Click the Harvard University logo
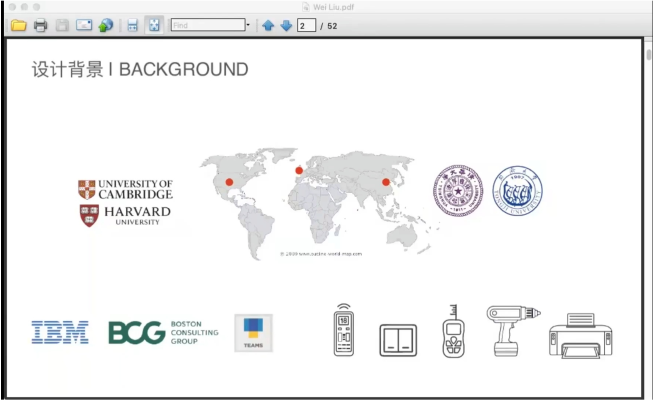 pos(125,215)
